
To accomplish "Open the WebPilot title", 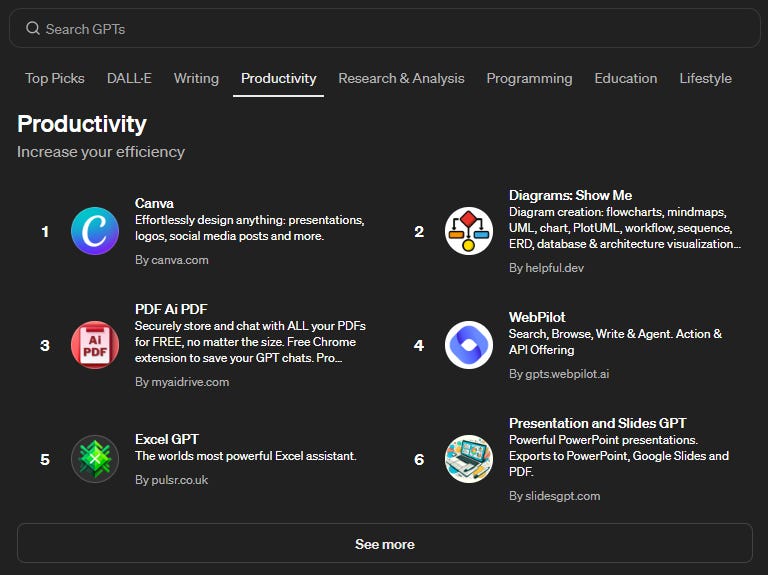I will point(537,317).
